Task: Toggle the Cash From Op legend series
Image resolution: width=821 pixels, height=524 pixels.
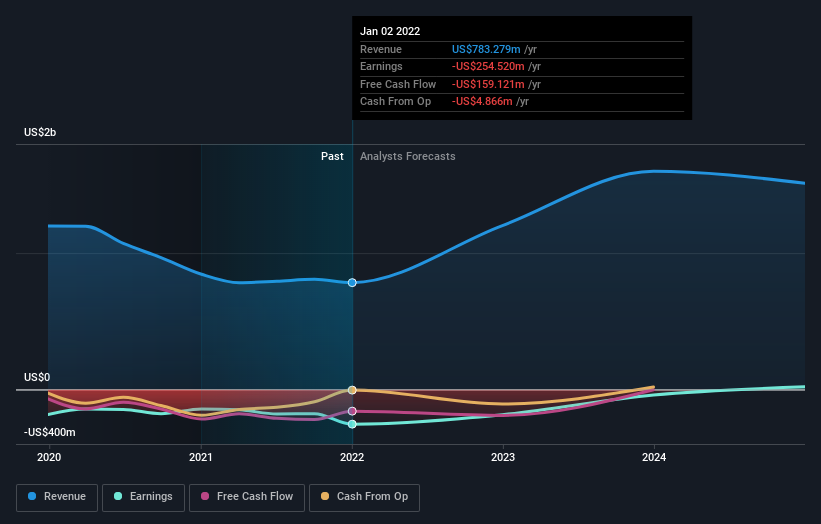Action: pos(364,497)
